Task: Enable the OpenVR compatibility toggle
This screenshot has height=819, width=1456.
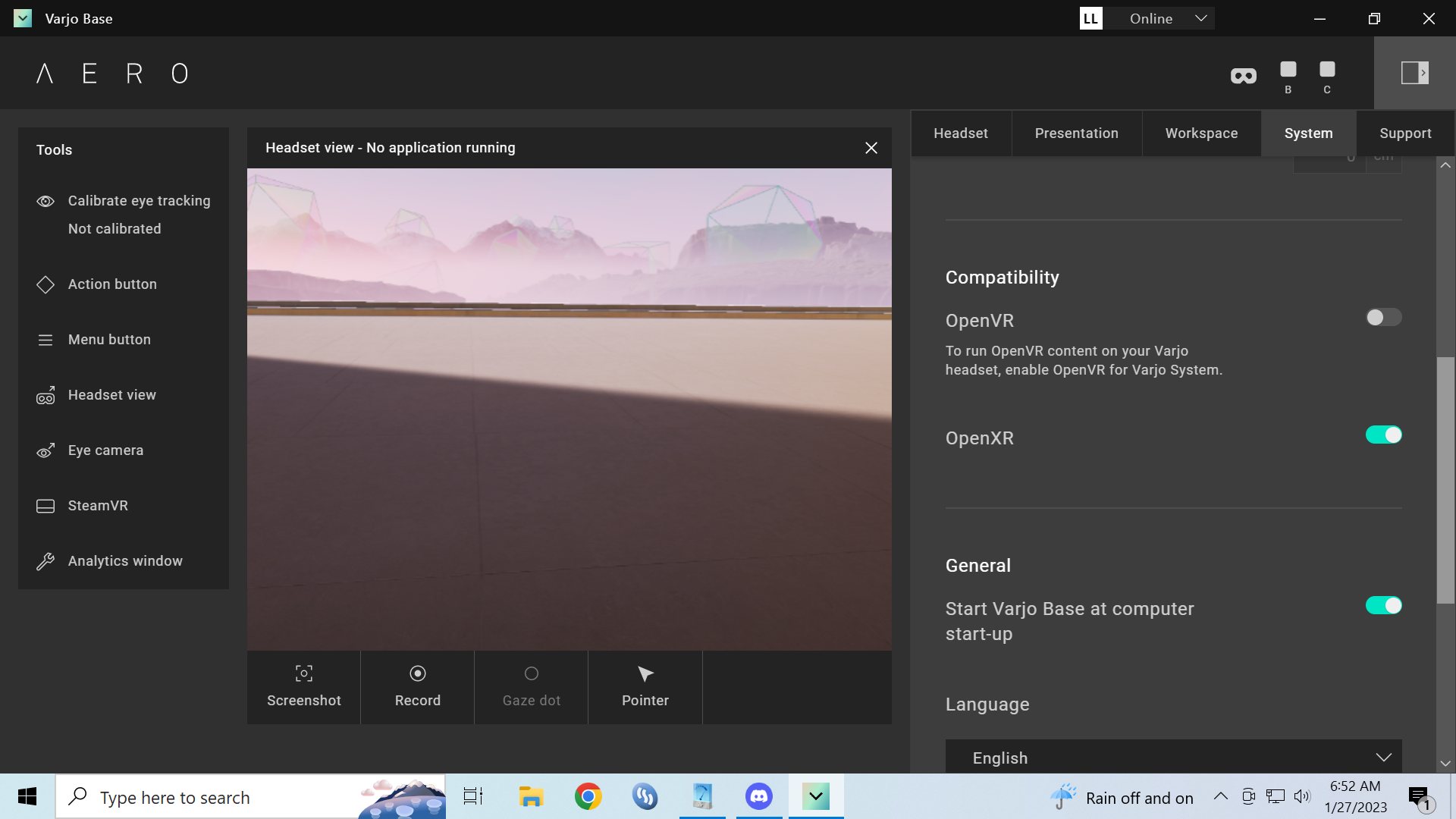Action: tap(1383, 318)
